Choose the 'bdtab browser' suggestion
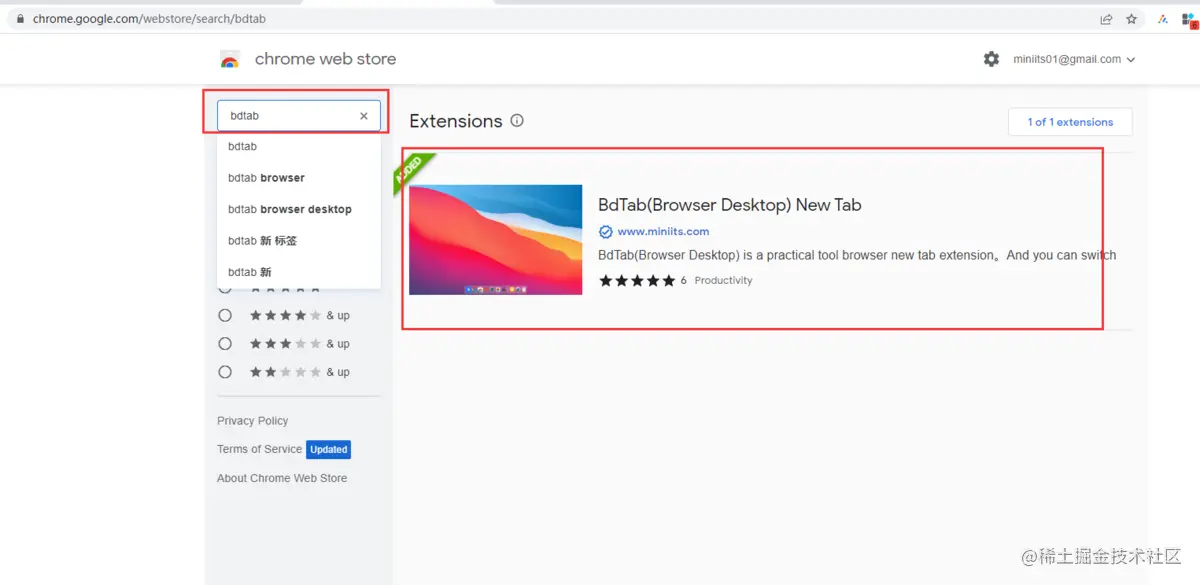 pos(299,178)
